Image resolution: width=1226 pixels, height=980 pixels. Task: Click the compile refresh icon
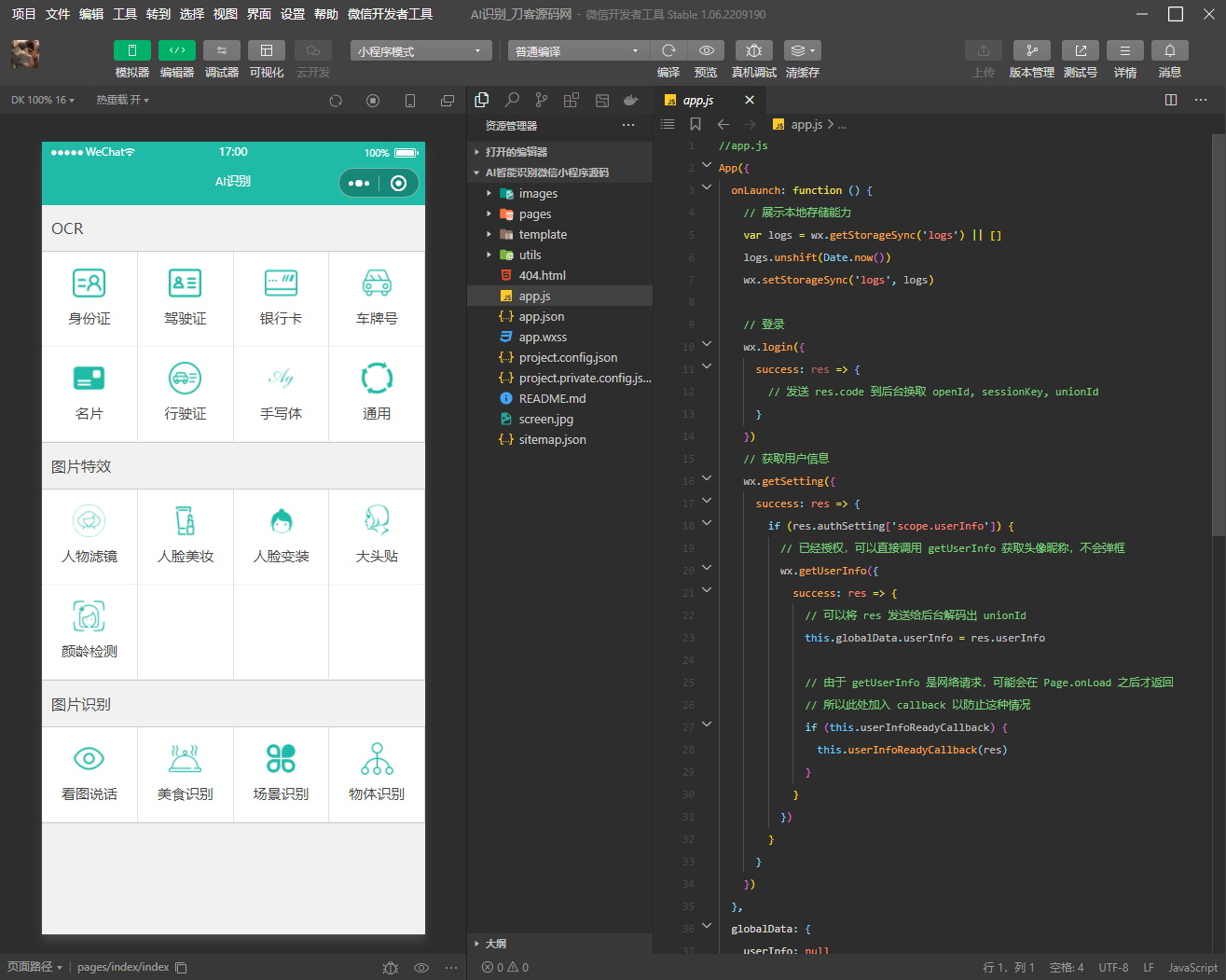click(668, 50)
